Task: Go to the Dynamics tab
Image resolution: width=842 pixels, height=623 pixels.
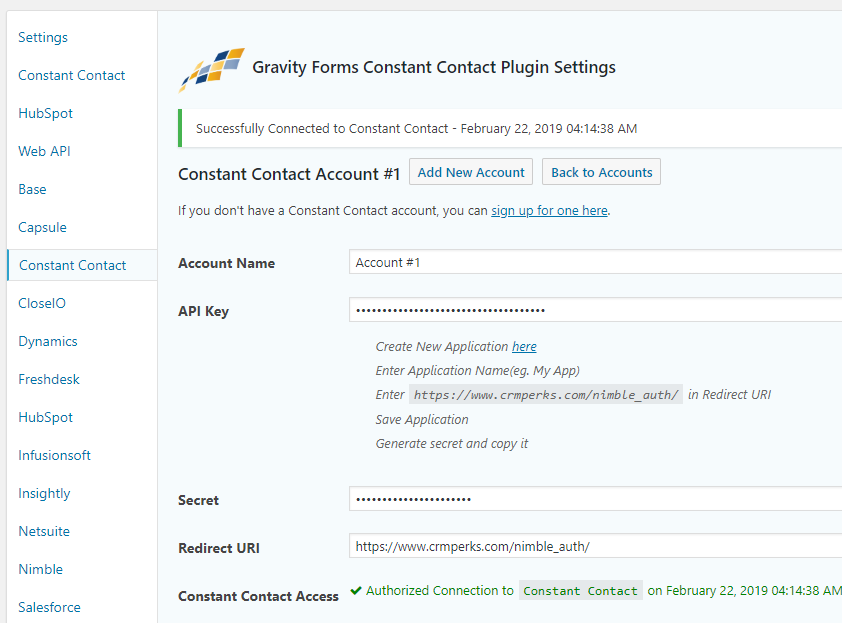Action: 47,342
